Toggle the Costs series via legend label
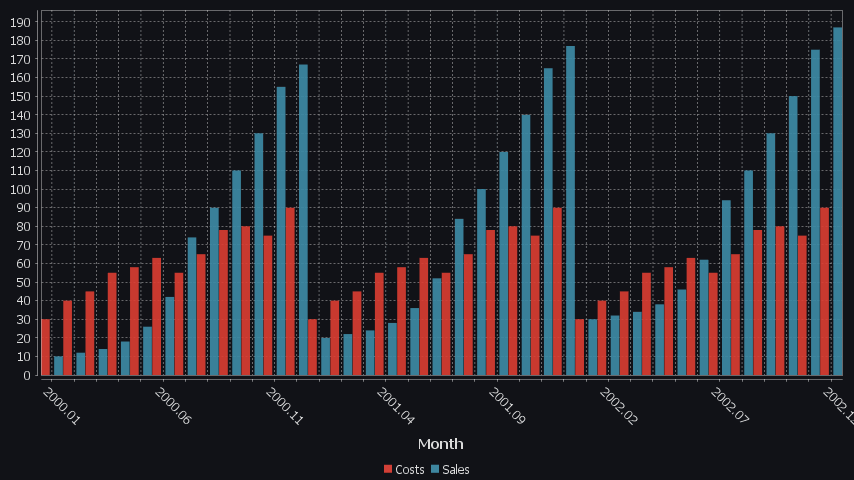The height and width of the screenshot is (480, 854). (x=410, y=470)
